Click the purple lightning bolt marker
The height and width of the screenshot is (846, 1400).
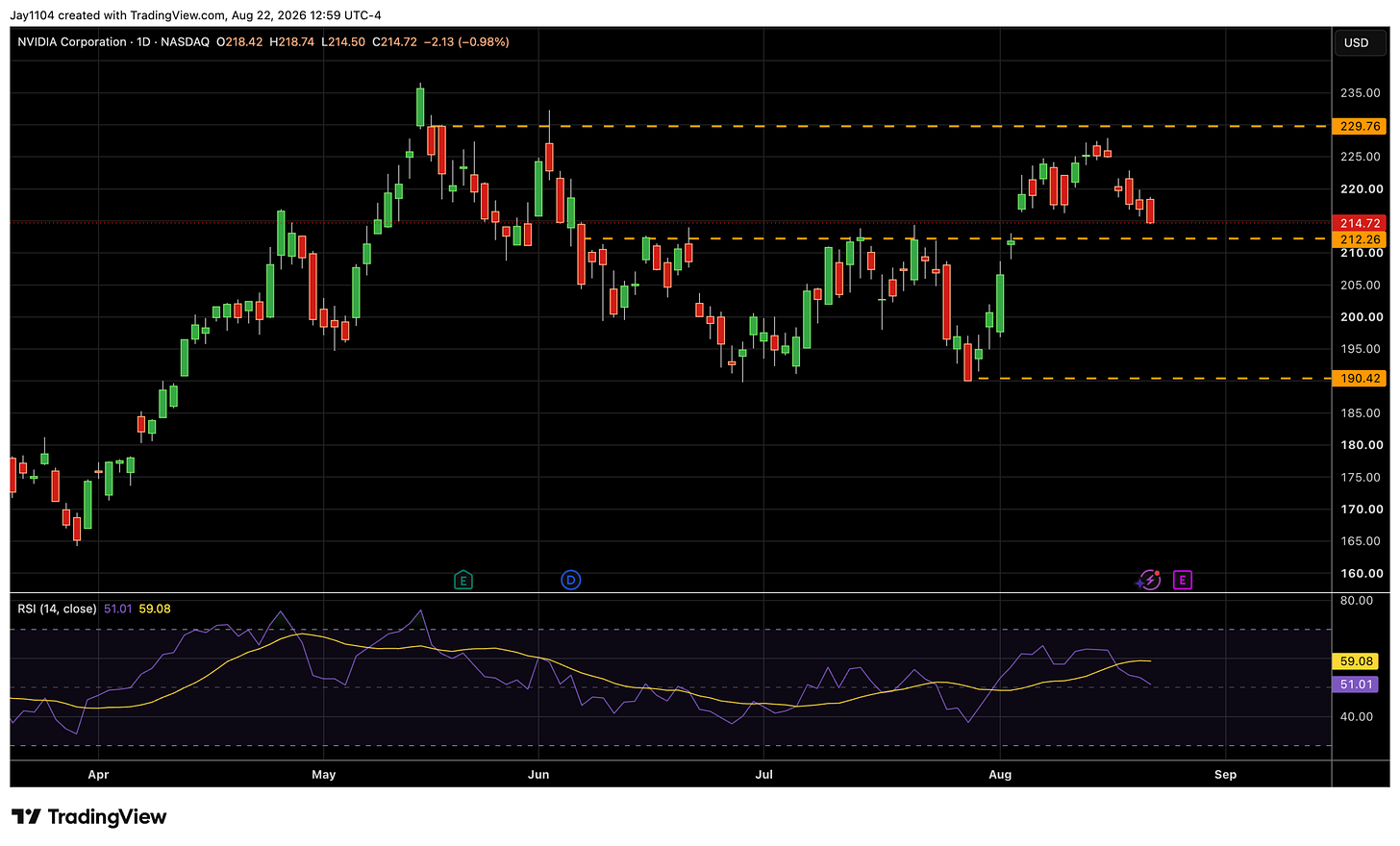[1149, 580]
